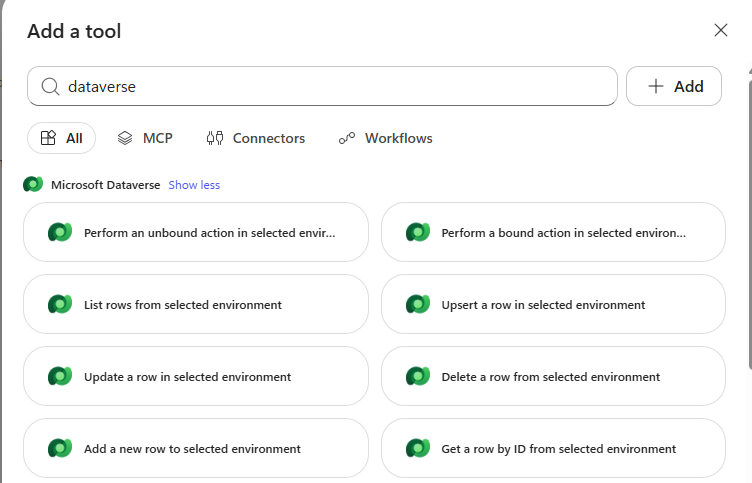Click the Add button label

point(689,86)
